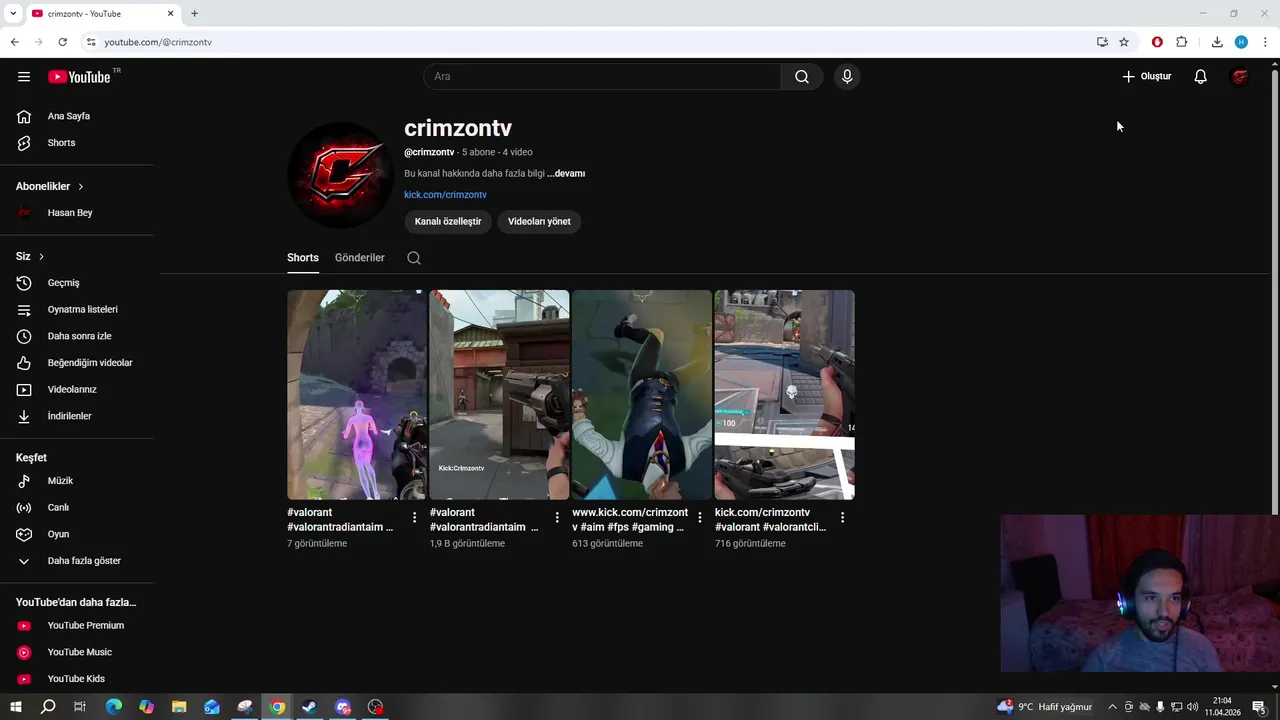This screenshot has height=720, width=1280.
Task: Bookmark this page with star icon
Action: pyautogui.click(x=1124, y=42)
